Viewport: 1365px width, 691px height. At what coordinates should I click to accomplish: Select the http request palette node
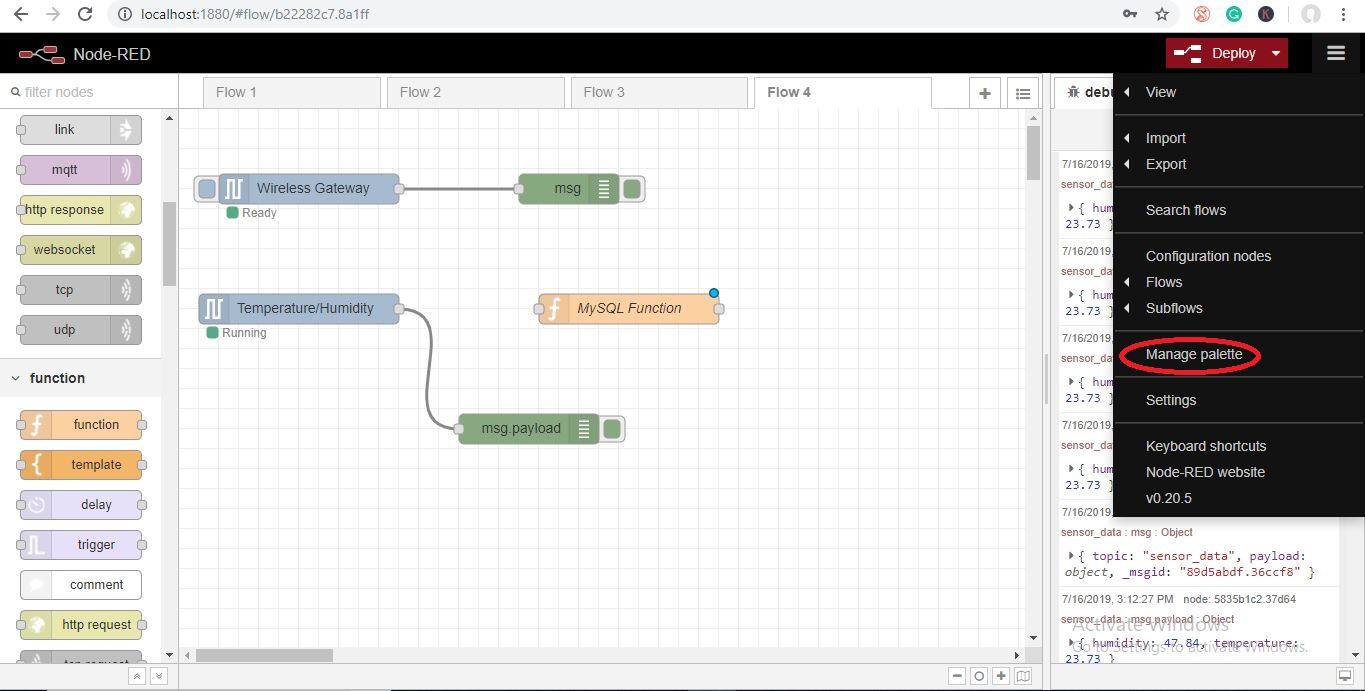[80, 625]
